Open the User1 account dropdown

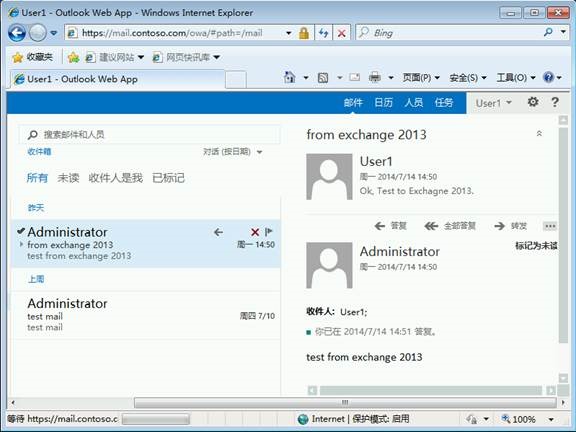point(493,103)
